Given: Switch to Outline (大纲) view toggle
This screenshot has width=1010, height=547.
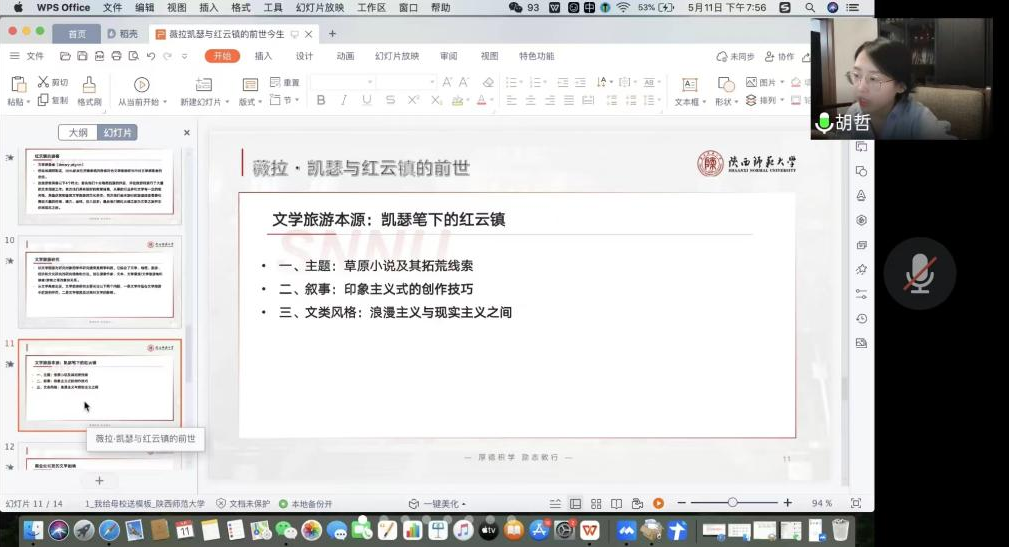Looking at the screenshot, I should (x=79, y=132).
